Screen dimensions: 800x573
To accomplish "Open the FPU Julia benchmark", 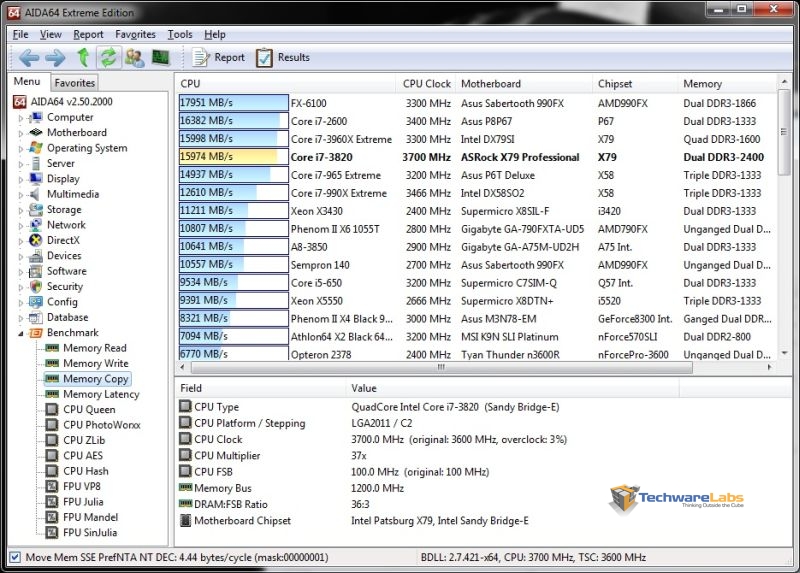I will point(83,502).
